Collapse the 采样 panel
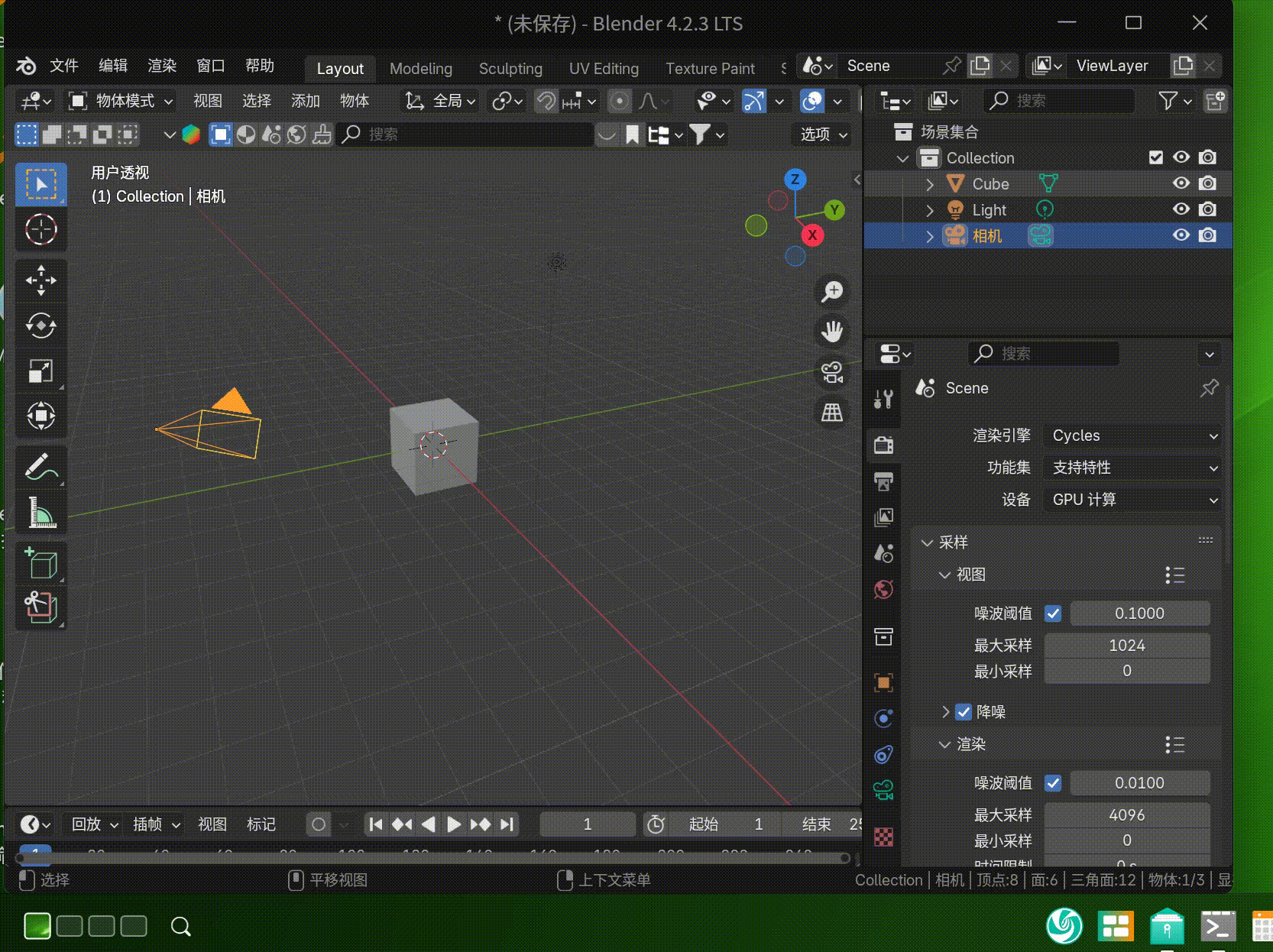The image size is (1273, 952). (928, 542)
